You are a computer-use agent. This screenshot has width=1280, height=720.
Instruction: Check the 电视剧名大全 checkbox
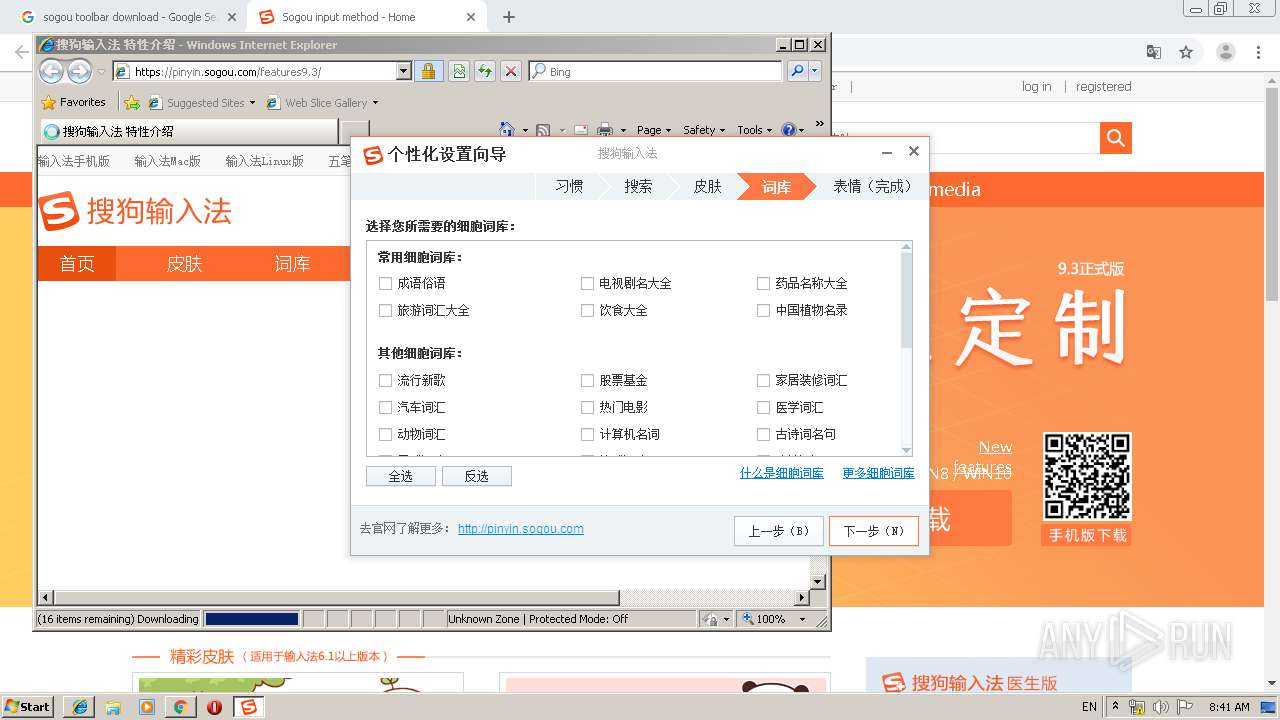click(x=588, y=284)
